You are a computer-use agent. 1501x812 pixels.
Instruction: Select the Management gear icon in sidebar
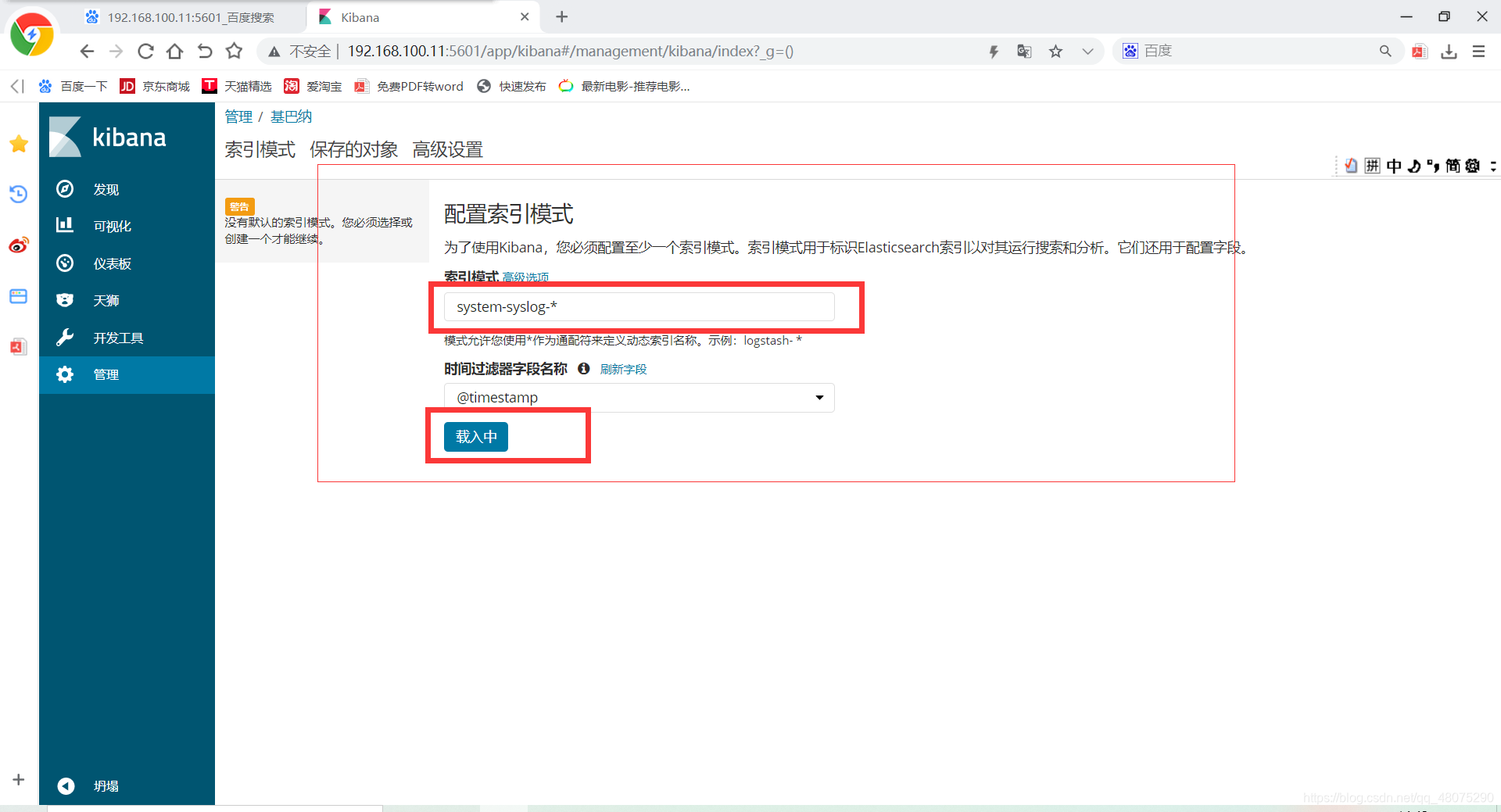coord(65,374)
